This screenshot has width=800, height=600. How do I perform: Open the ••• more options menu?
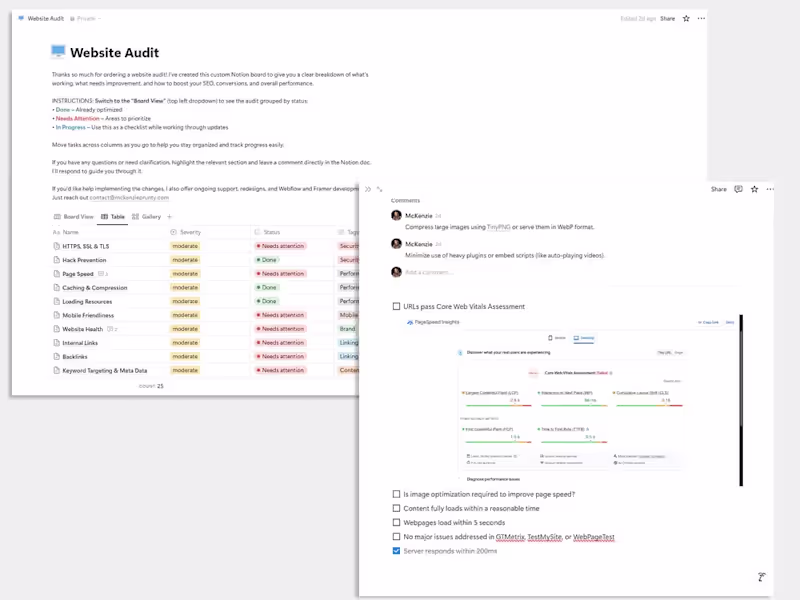point(702,18)
